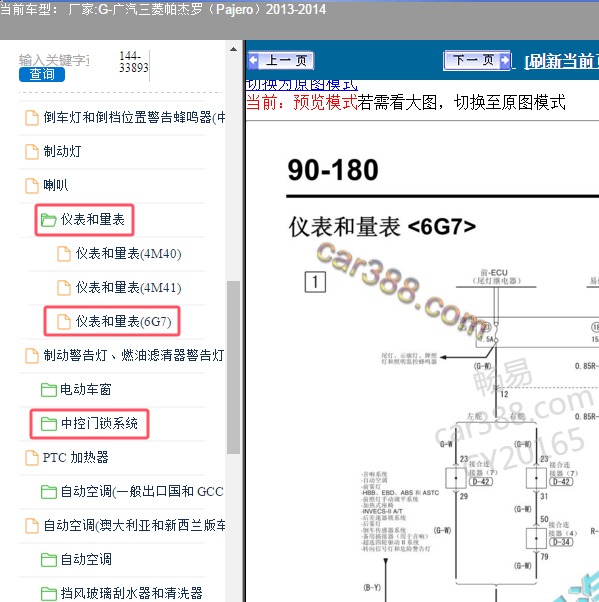Viewport: 599px width, 602px height.
Task: Open 仪表和量表(4M41) document
Action: [x=128, y=288]
